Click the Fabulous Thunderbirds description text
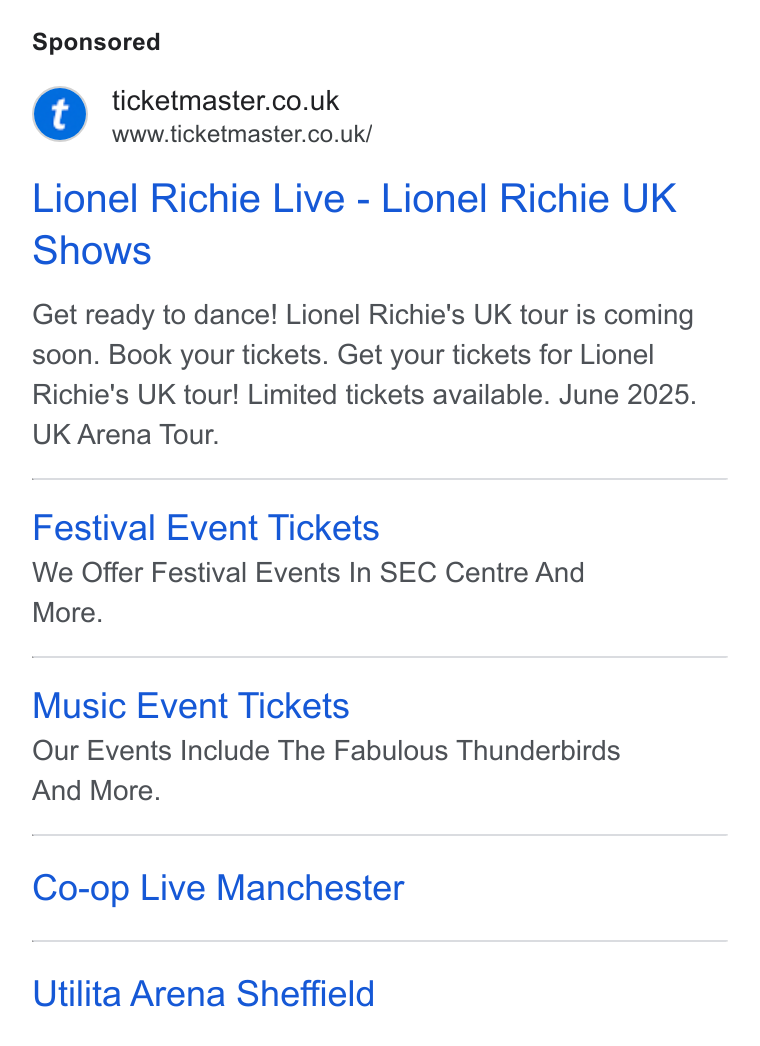 pyautogui.click(x=326, y=770)
